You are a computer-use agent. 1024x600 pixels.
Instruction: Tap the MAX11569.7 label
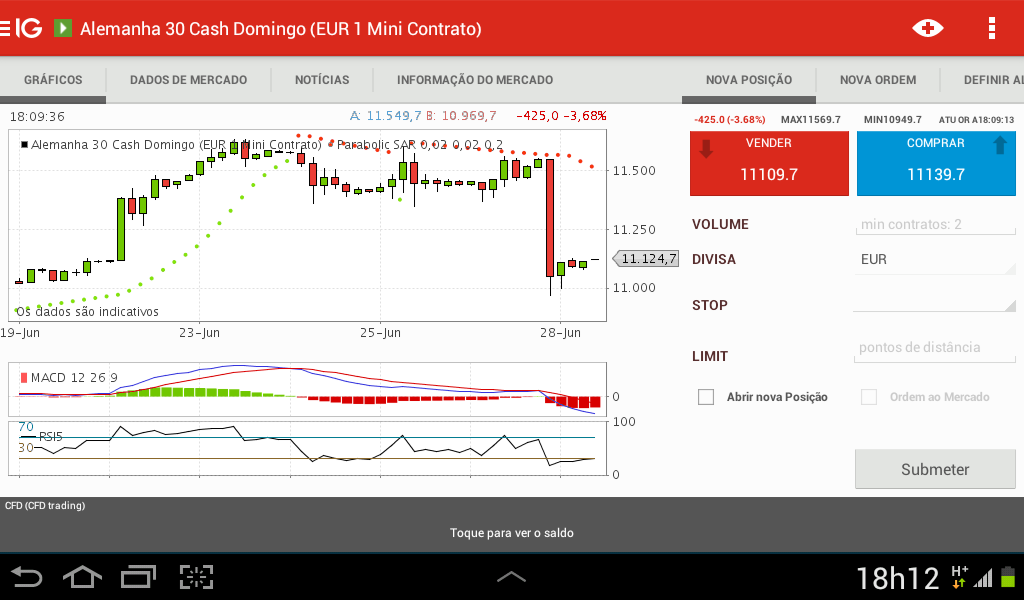click(x=810, y=119)
